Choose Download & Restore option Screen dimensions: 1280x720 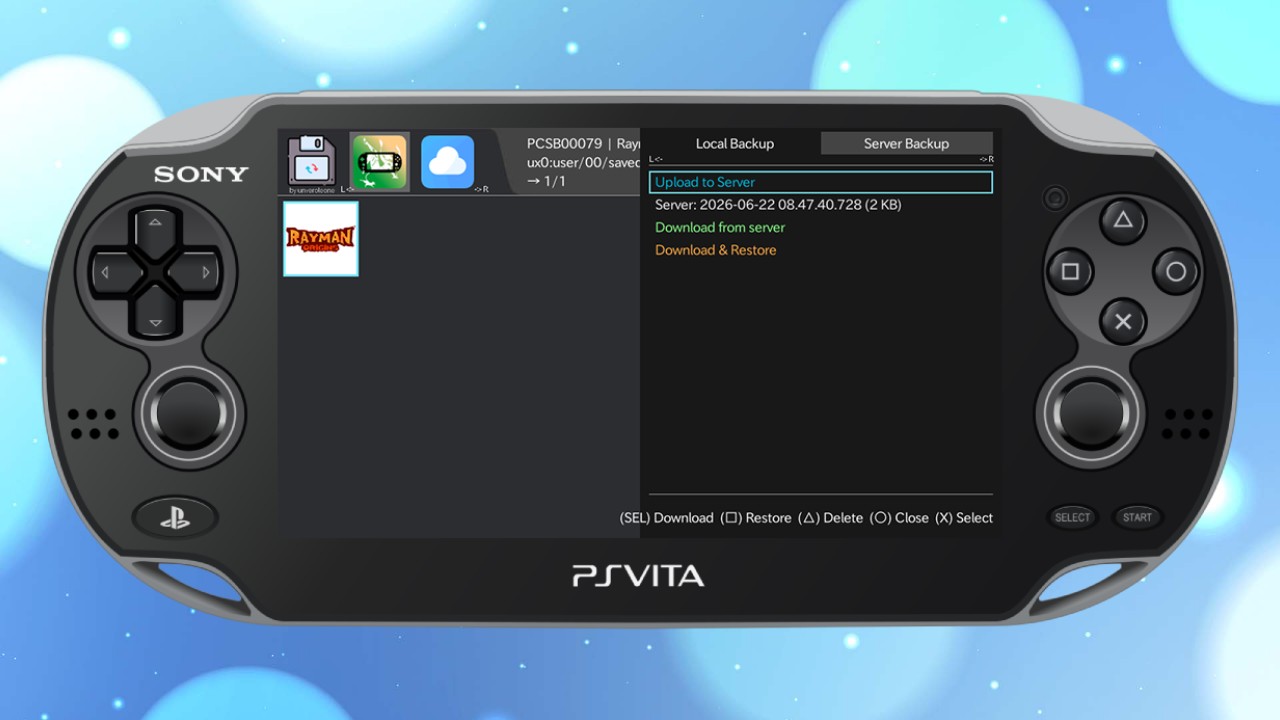click(x=716, y=250)
